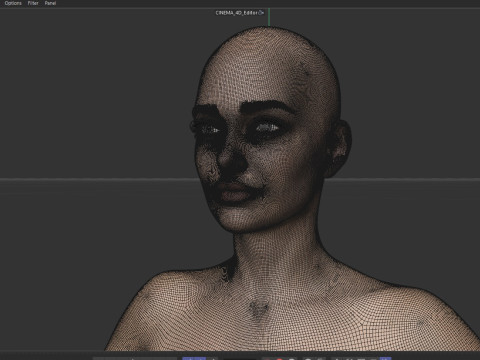Open the Options viewport menu

(x=13, y=3)
